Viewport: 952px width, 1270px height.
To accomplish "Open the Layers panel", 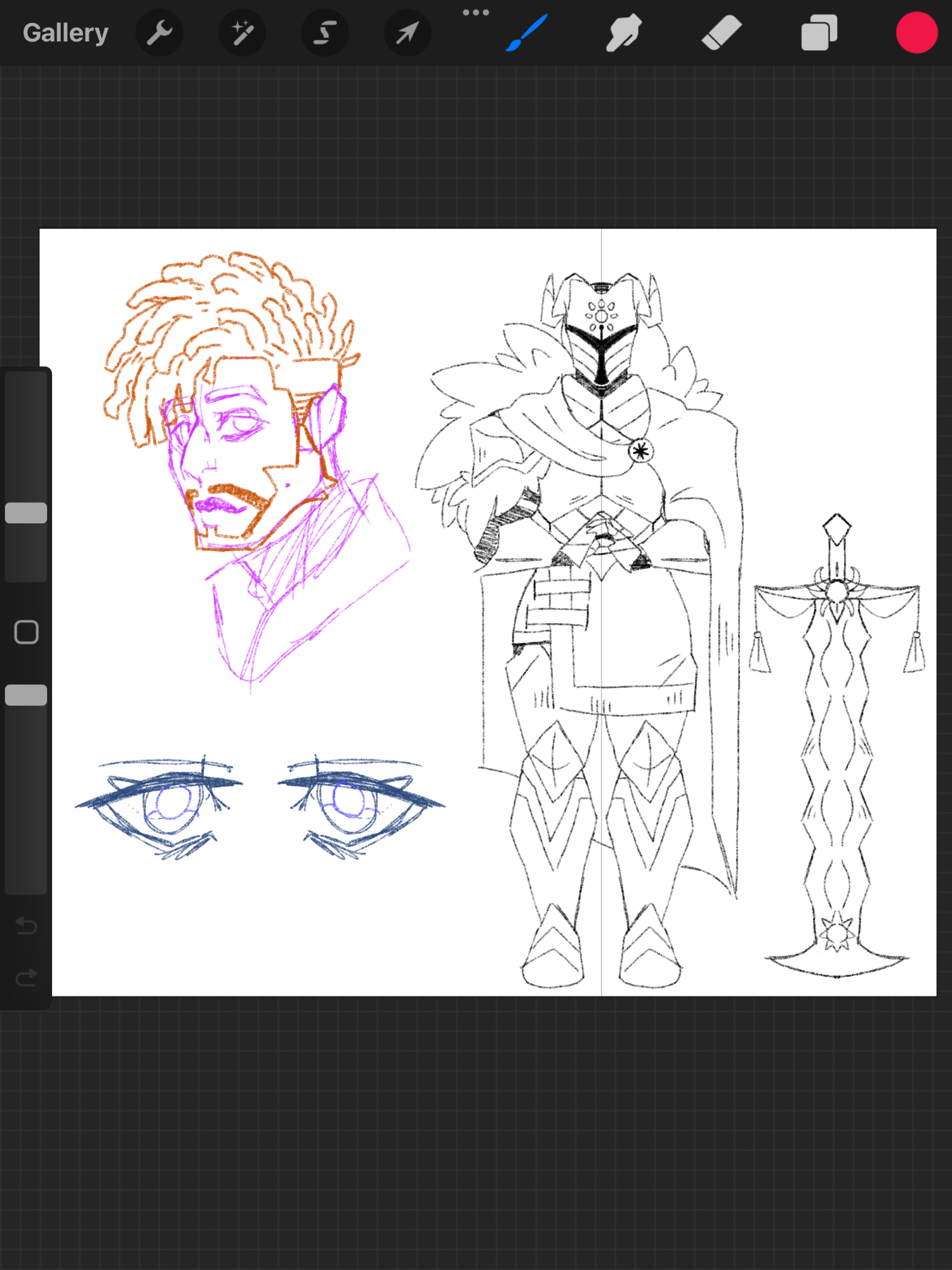I will point(819,33).
